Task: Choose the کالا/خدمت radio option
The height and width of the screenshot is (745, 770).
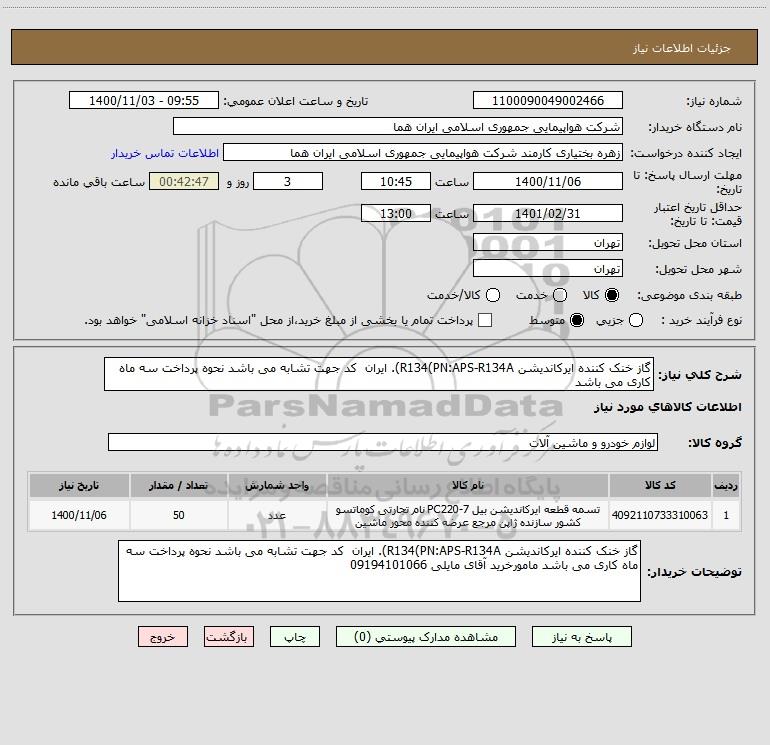Action: point(493,295)
